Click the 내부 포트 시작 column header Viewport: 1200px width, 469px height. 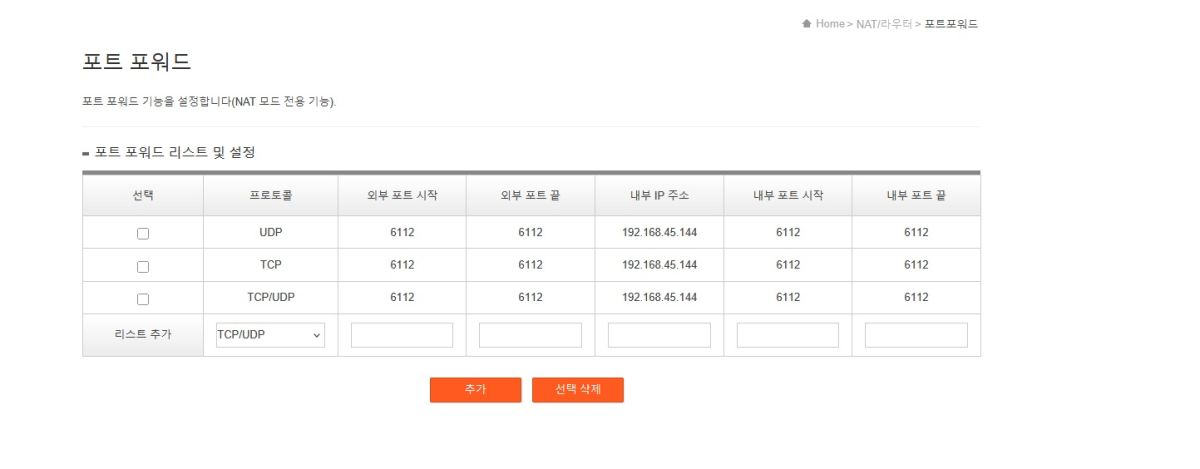tap(788, 195)
